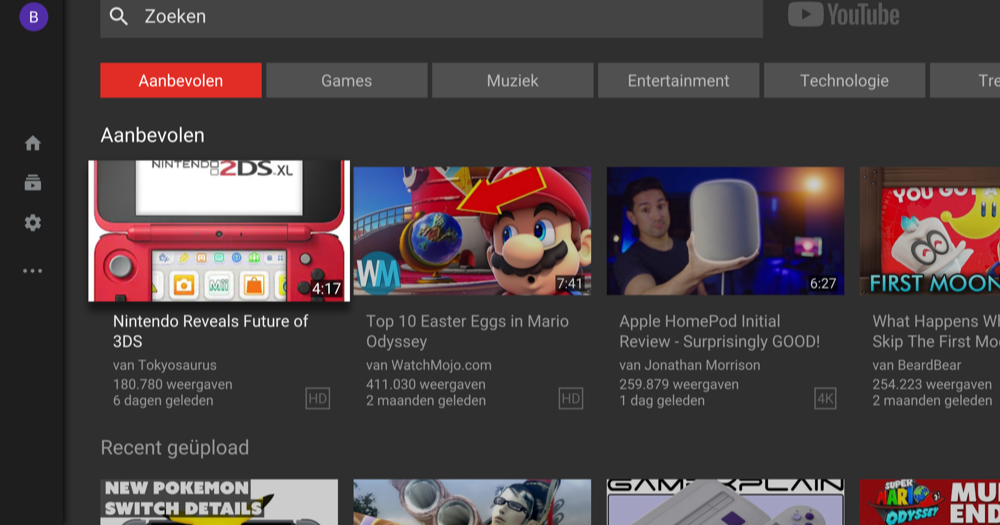The image size is (1000, 525).
Task: Open New Pokemon Switch Details thumbnail
Action: [219, 502]
